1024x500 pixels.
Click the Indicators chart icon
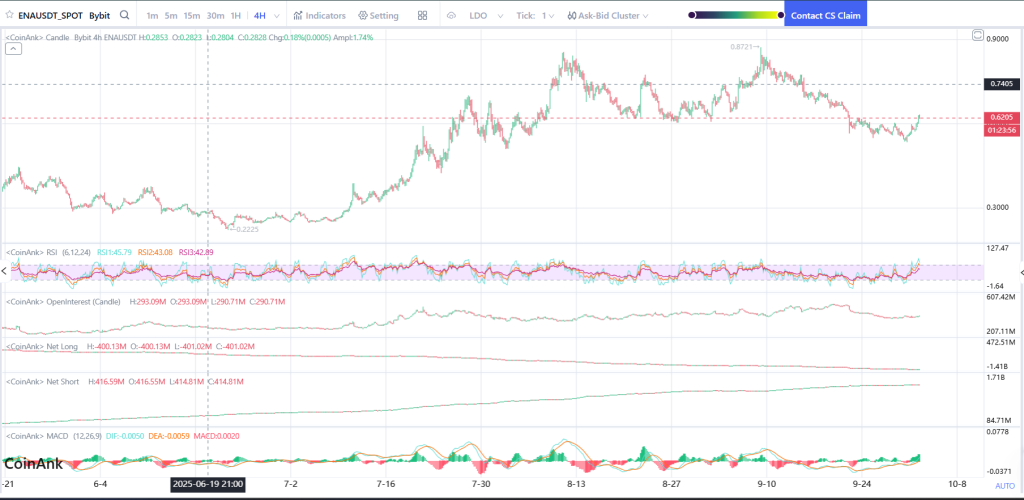pyautogui.click(x=298, y=15)
